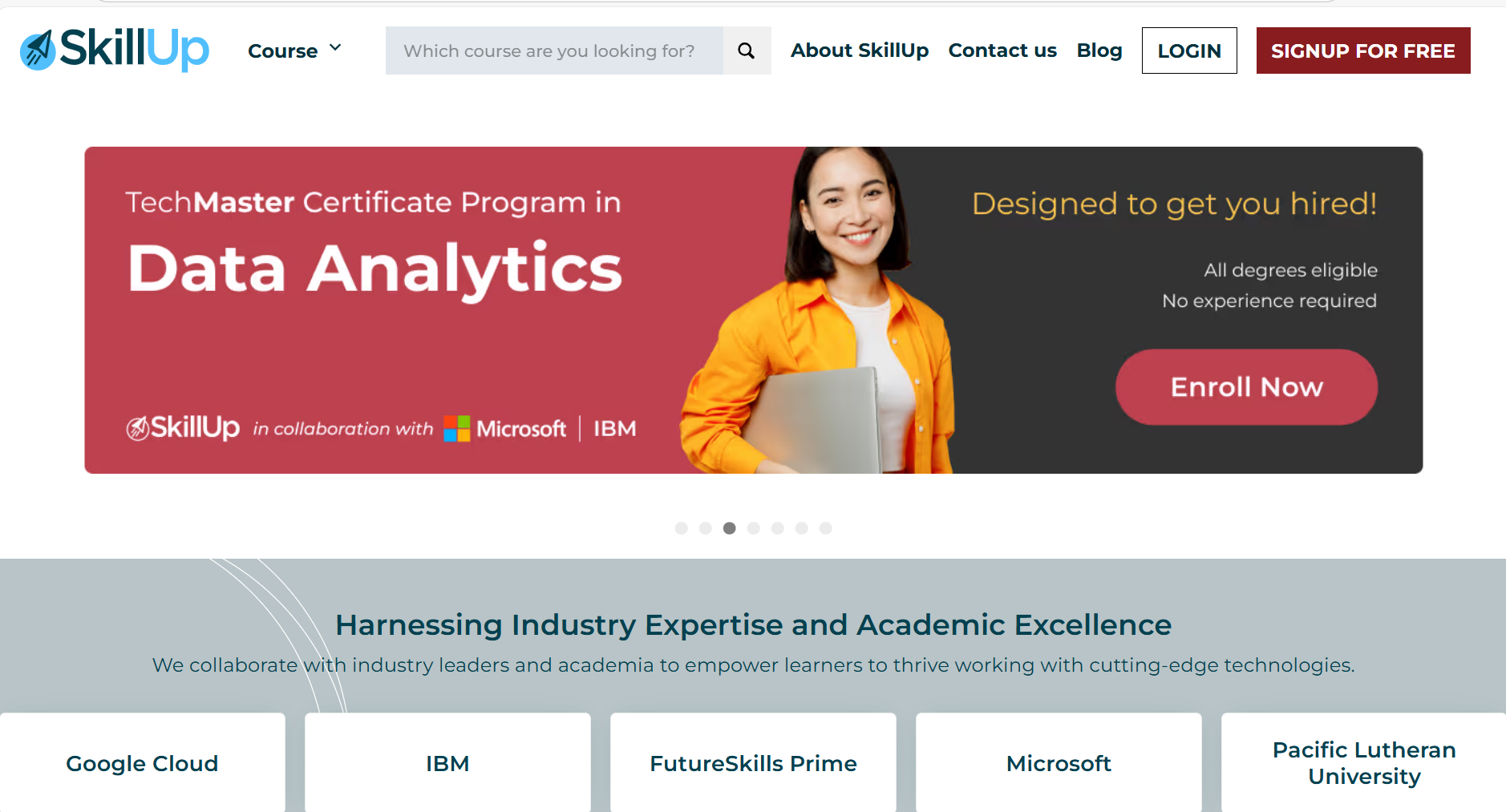The image size is (1506, 812).
Task: Click the SkillUp rocket logo
Action: click(x=115, y=50)
